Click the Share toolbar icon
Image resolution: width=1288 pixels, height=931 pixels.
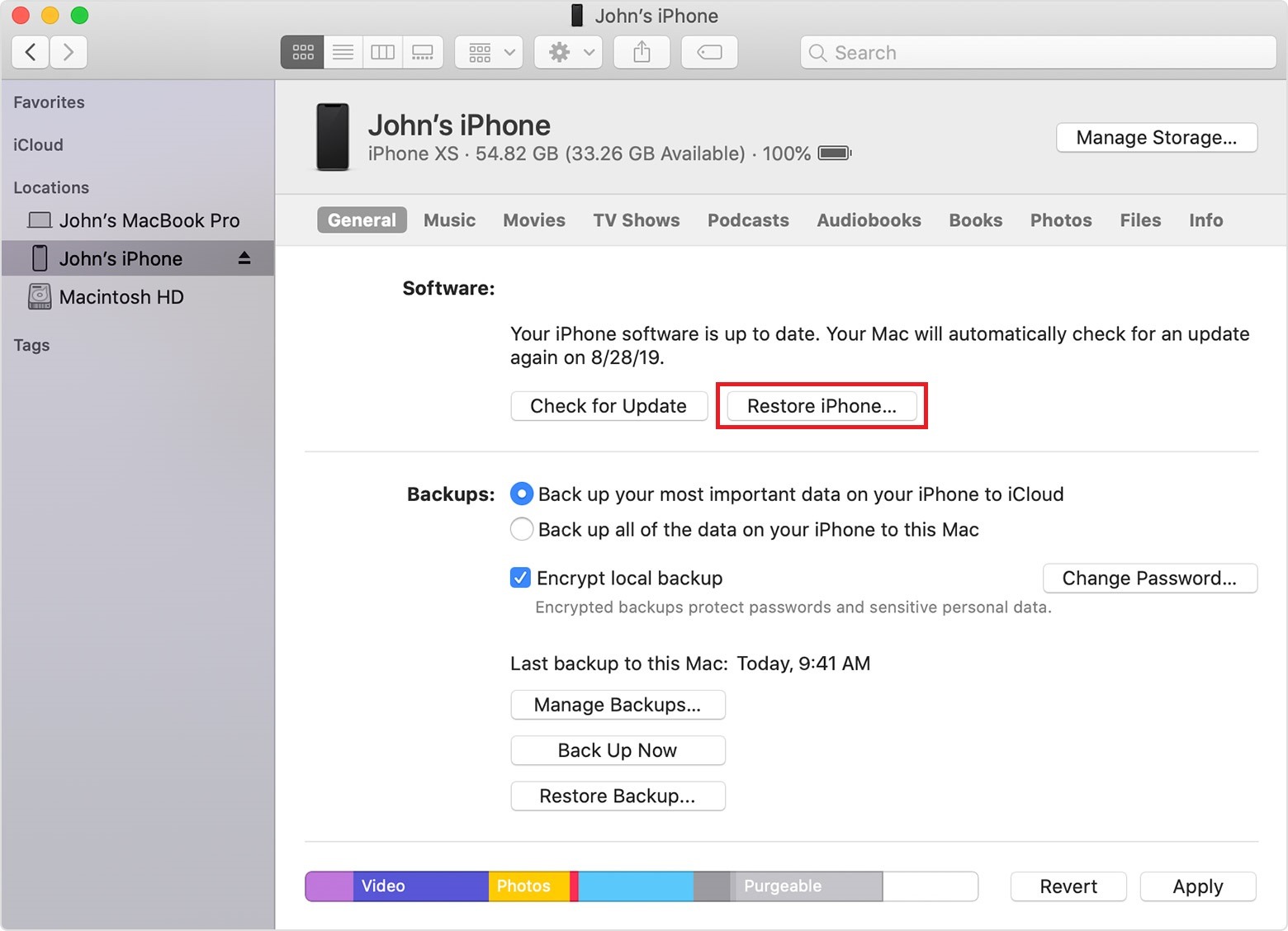coord(642,53)
